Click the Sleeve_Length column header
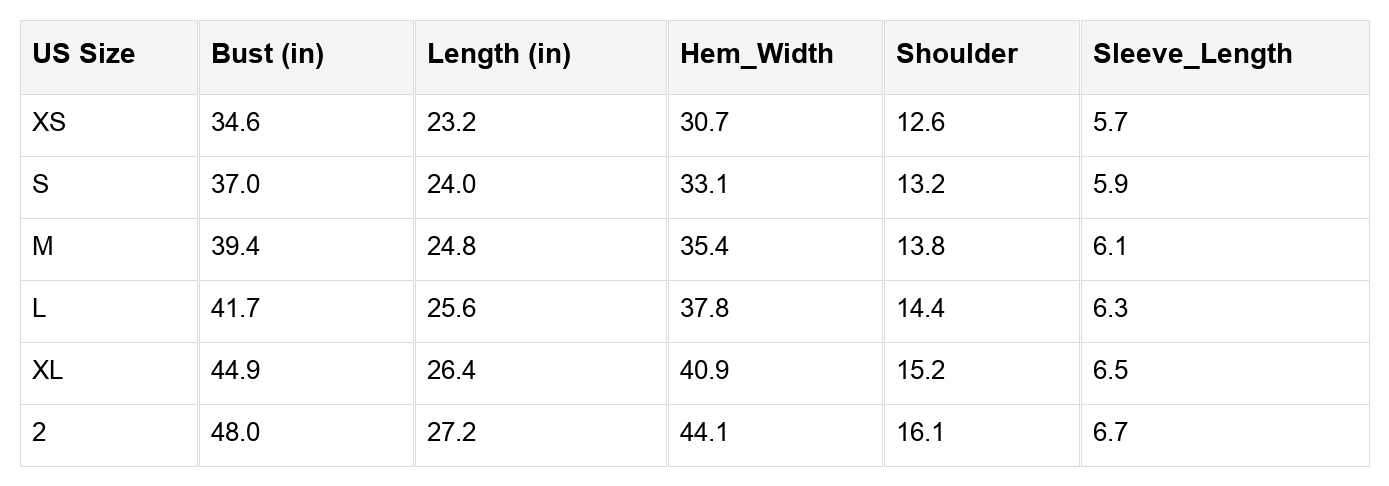Screen dimensions: 1389x486 coord(1193,54)
